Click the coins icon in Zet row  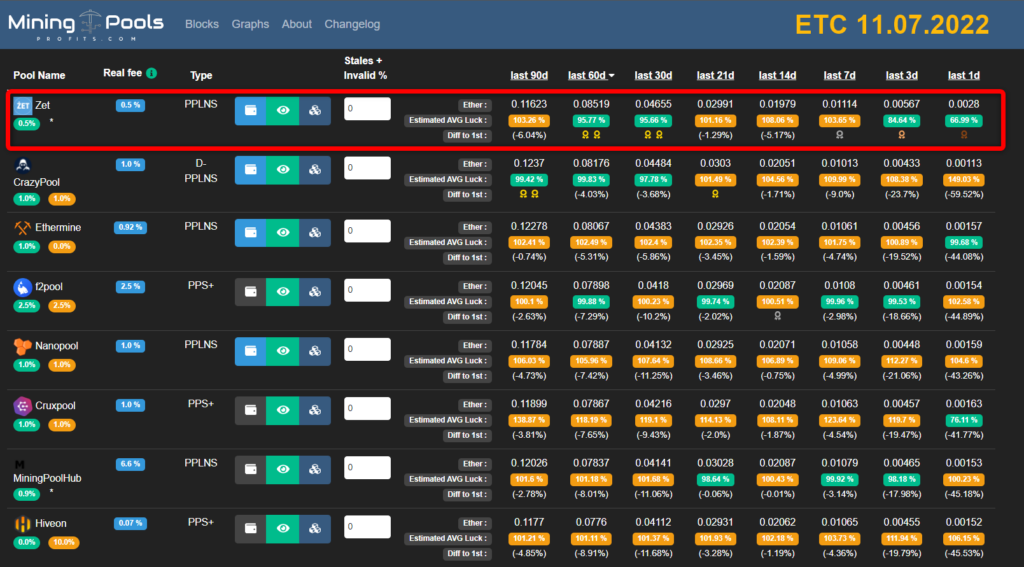click(x=315, y=111)
